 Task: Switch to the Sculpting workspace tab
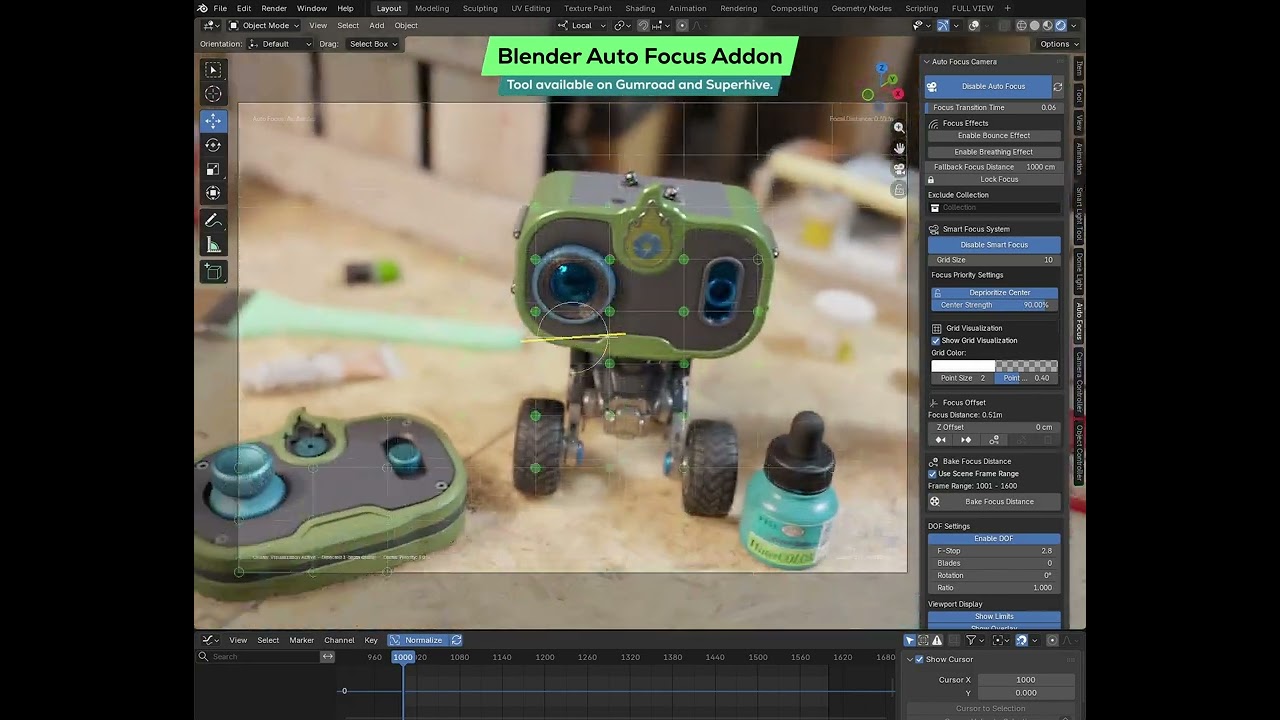(480, 8)
